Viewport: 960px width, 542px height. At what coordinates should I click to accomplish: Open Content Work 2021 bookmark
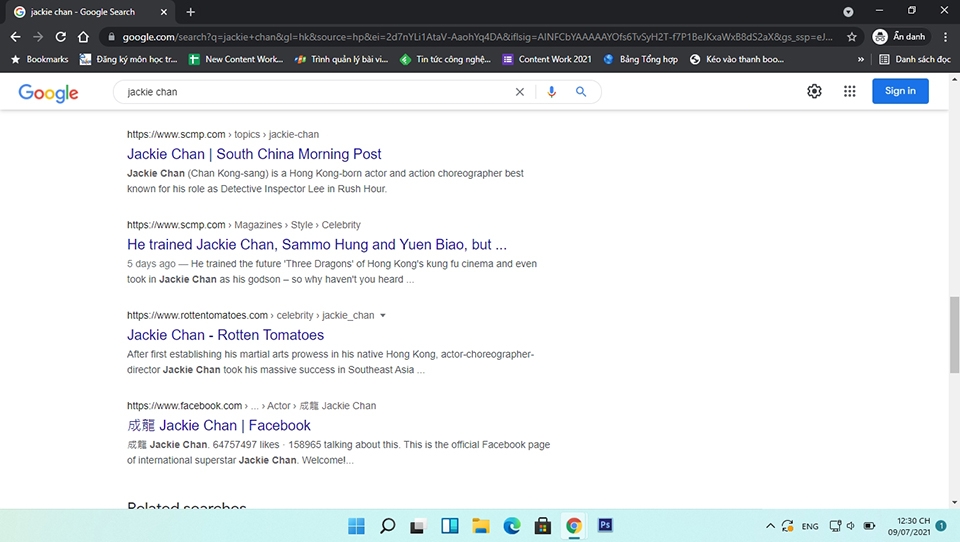547,59
